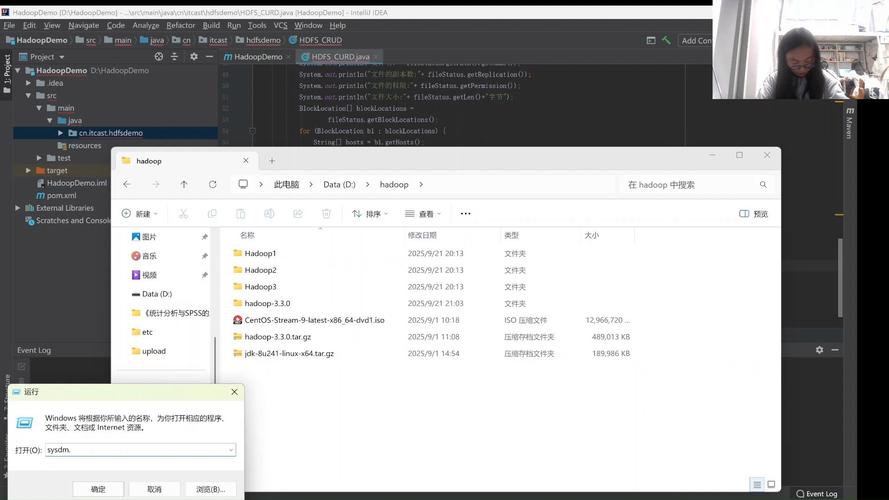Expand the target folder node

click(28, 170)
